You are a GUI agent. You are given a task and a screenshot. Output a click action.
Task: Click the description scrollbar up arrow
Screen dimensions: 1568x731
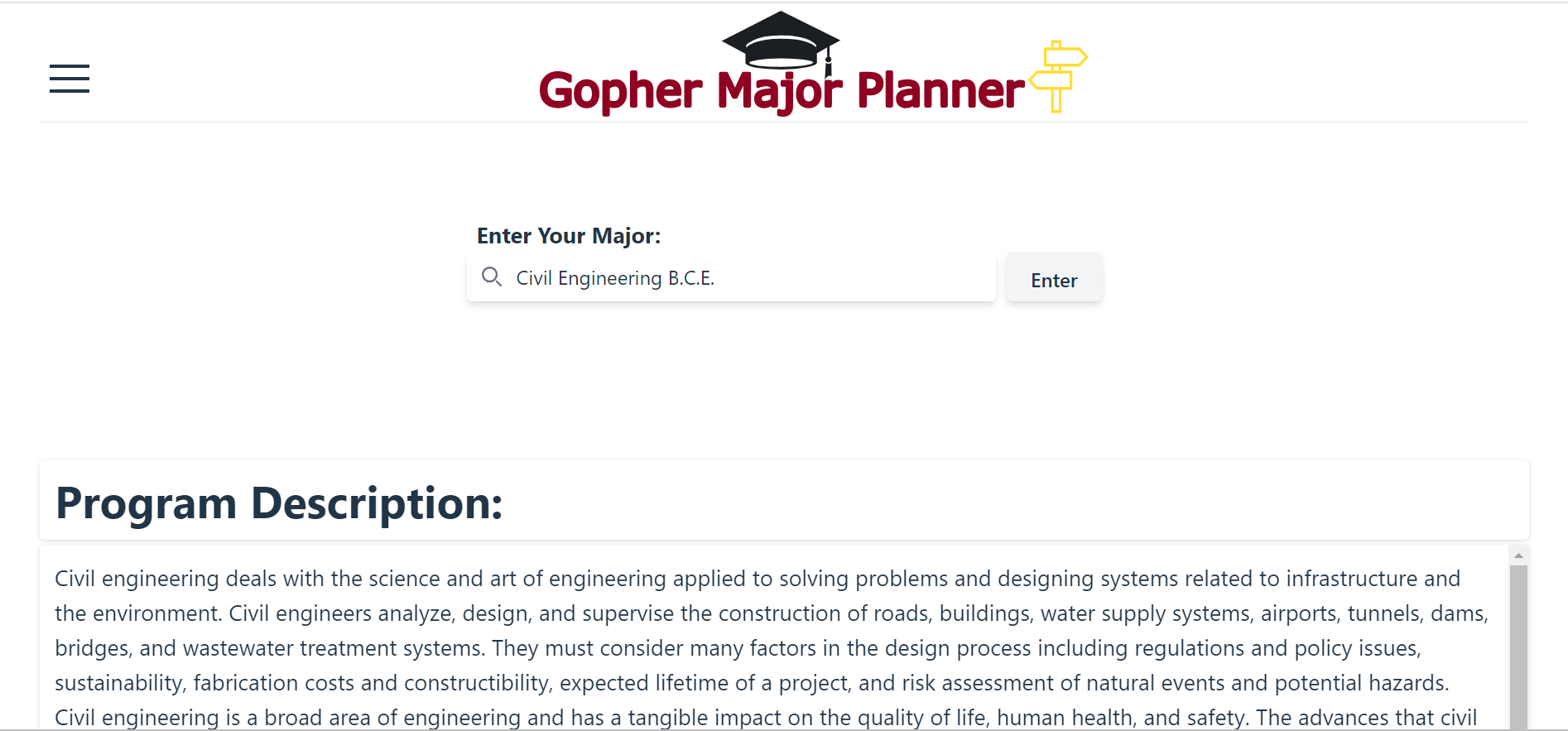click(1518, 555)
